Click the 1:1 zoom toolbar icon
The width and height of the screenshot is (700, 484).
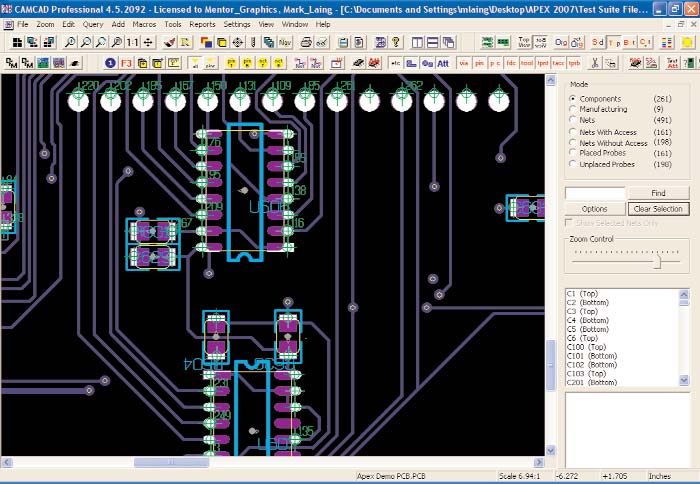[132, 43]
